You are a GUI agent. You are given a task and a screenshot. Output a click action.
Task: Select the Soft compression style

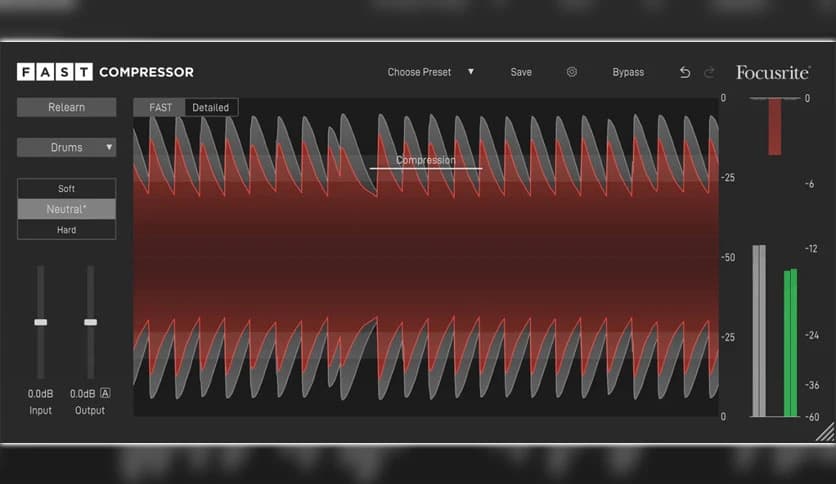[x=67, y=189]
